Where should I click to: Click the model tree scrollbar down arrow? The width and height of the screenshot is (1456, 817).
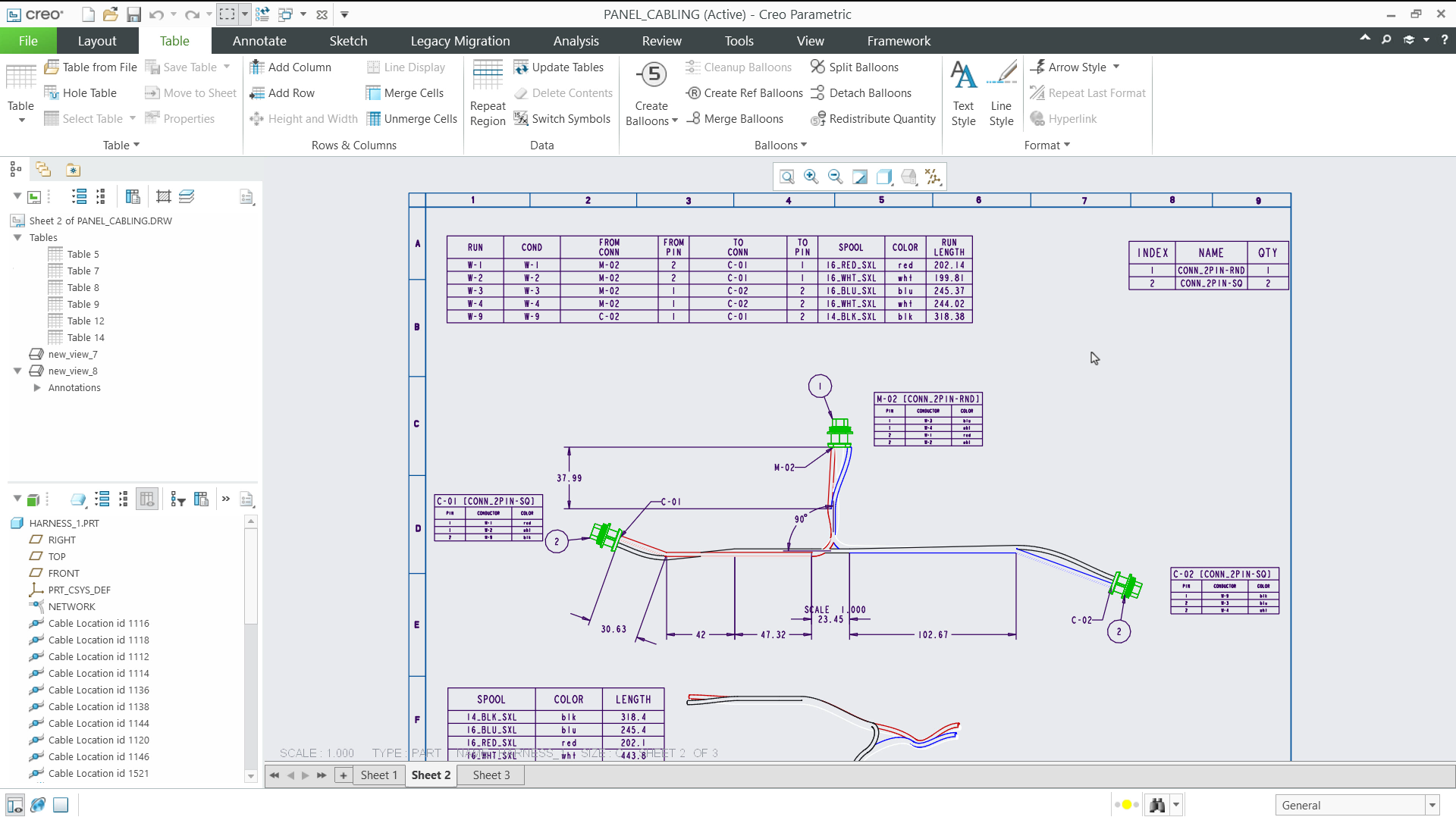[x=251, y=775]
